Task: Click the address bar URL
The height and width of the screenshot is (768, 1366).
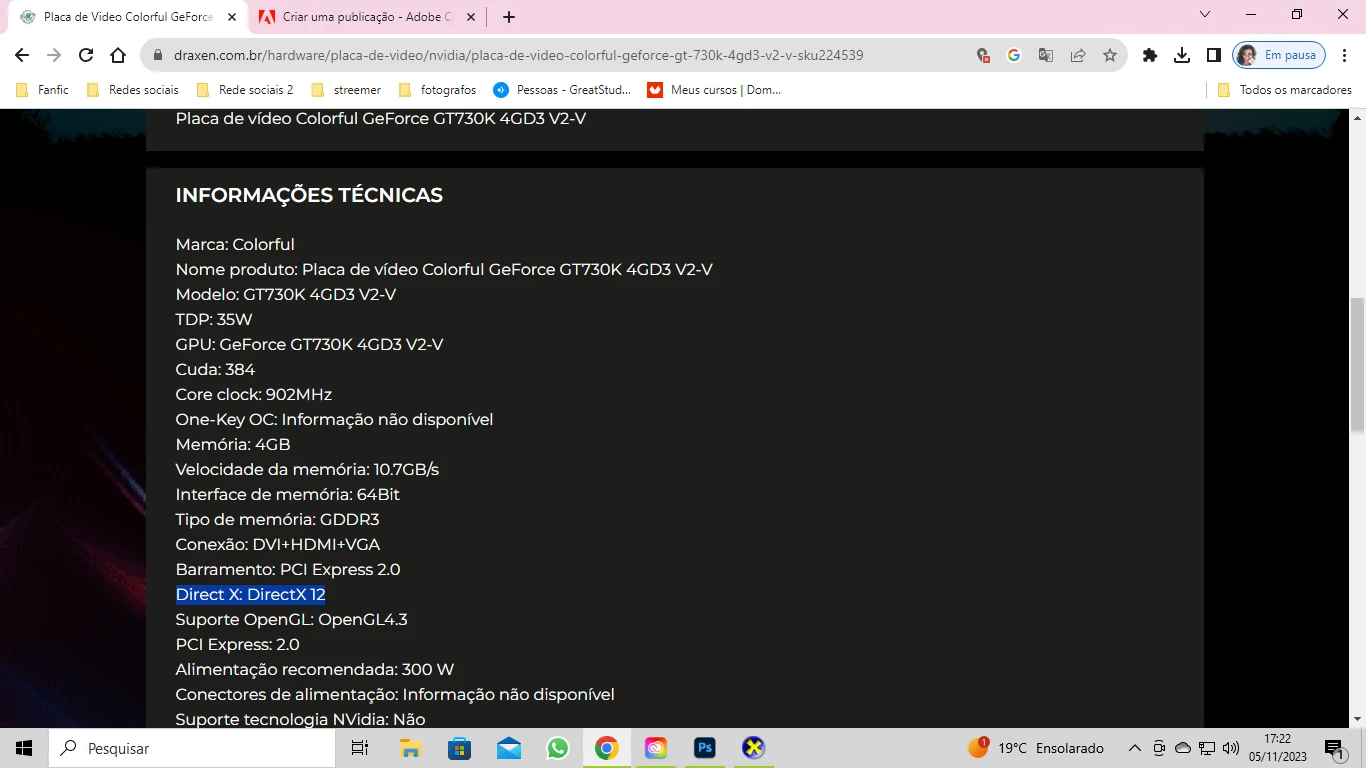Action: point(518,56)
